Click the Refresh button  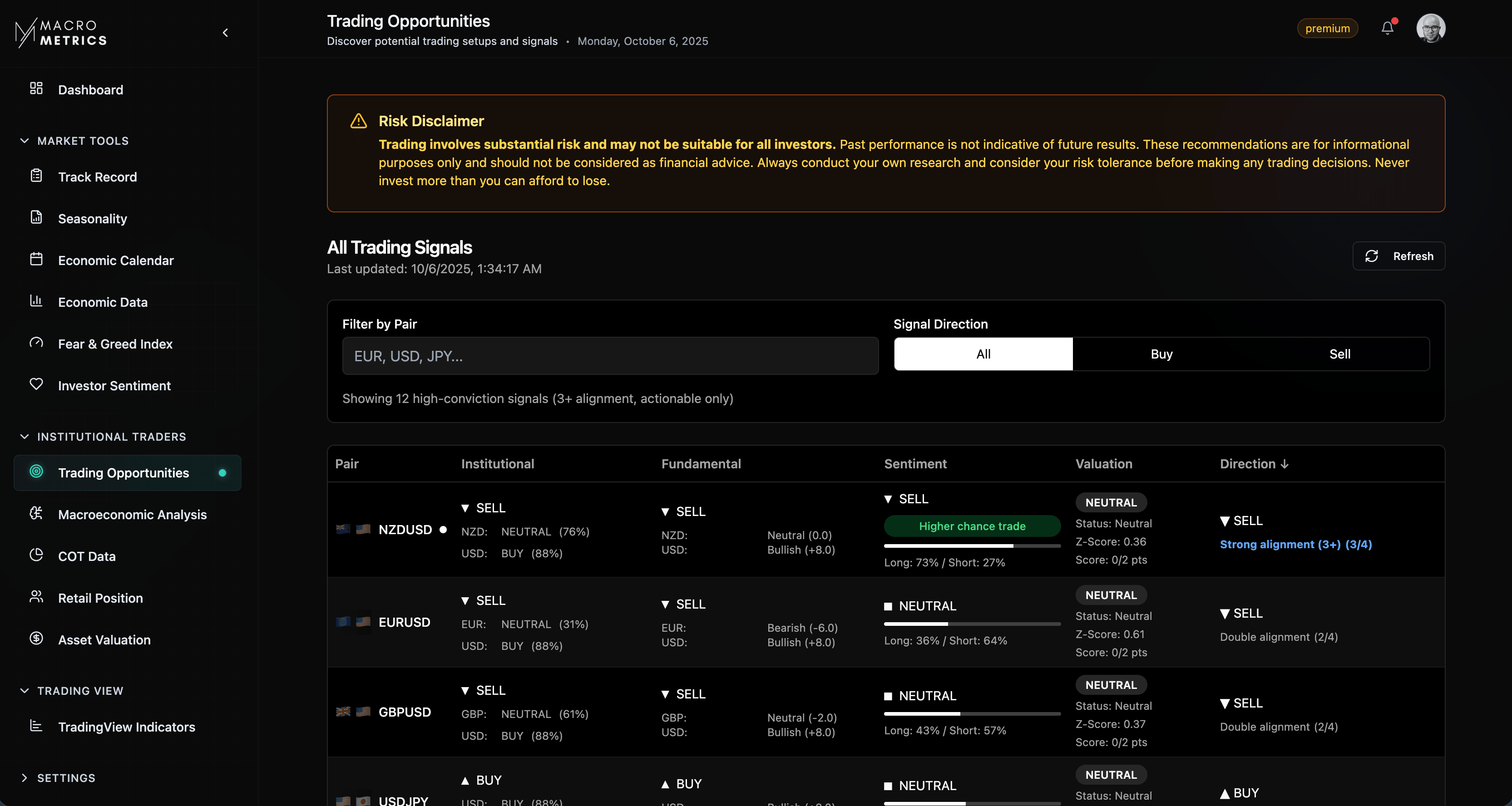1399,256
